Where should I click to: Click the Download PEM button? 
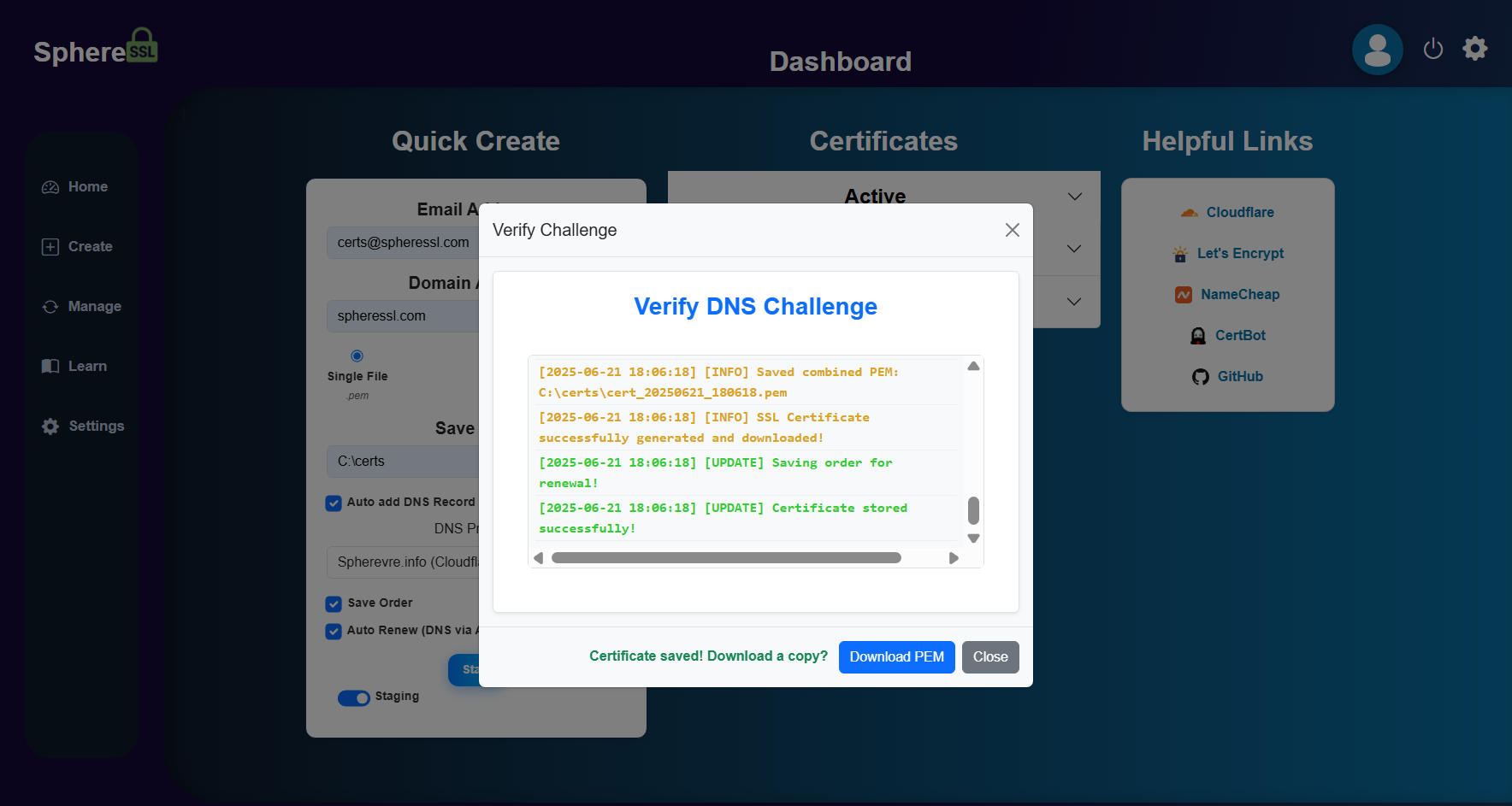click(896, 657)
